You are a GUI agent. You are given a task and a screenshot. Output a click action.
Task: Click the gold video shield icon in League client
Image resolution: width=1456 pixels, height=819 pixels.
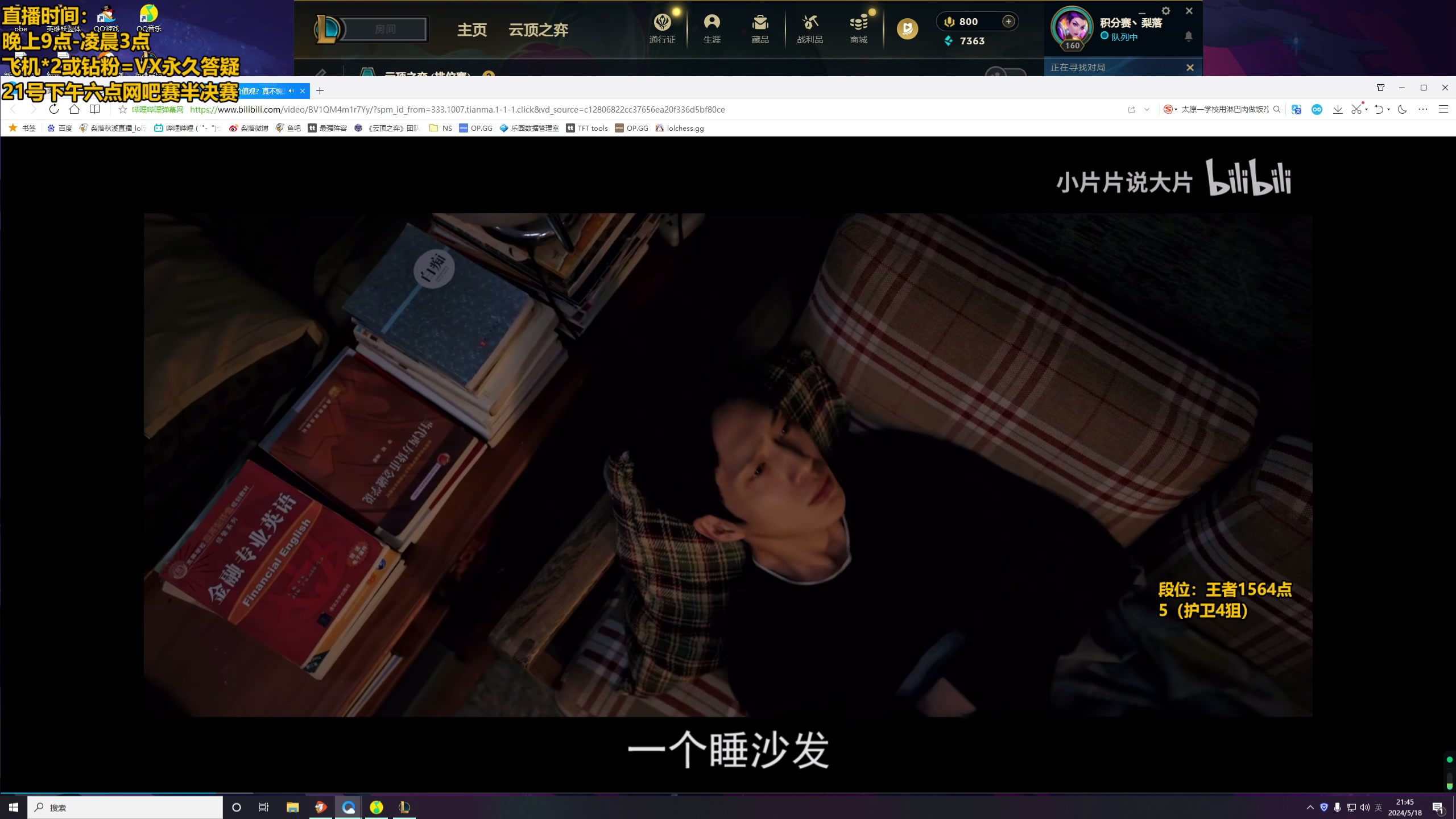pyautogui.click(x=907, y=28)
